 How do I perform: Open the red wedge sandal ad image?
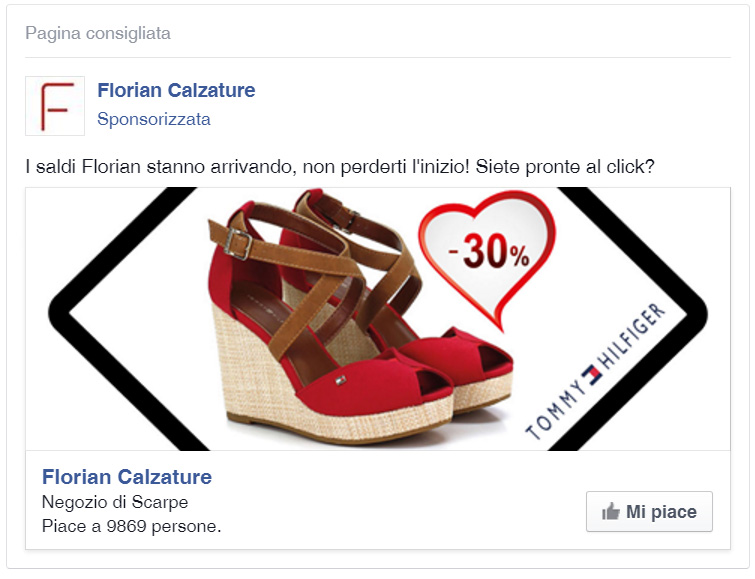point(378,319)
